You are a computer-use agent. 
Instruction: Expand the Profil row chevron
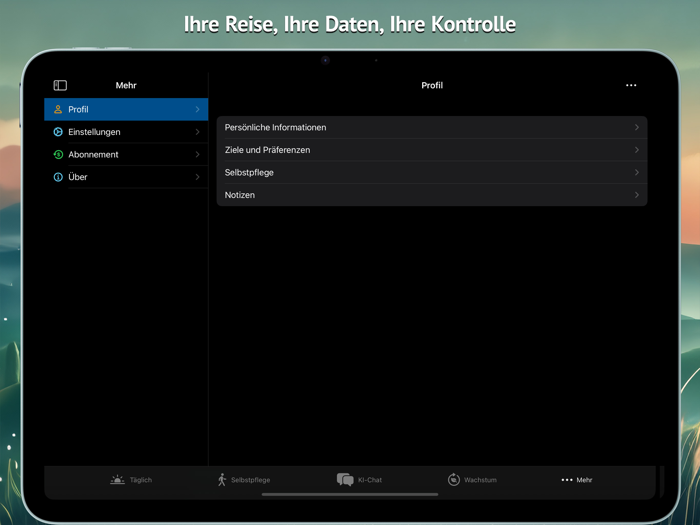[x=197, y=109]
